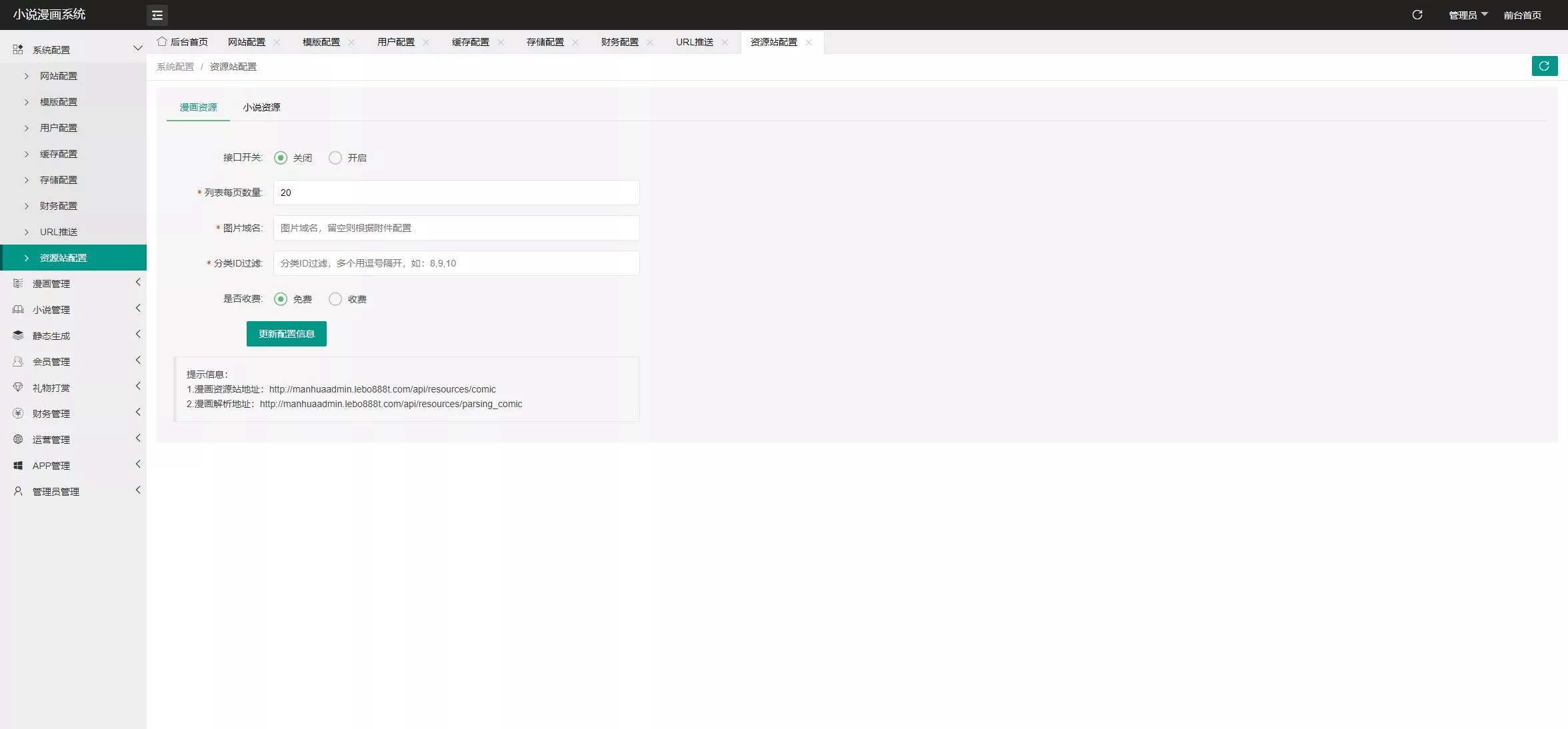Viewport: 1568px width, 729px height.
Task: Click the 礼物打赏 diamond icon
Action: 18,387
